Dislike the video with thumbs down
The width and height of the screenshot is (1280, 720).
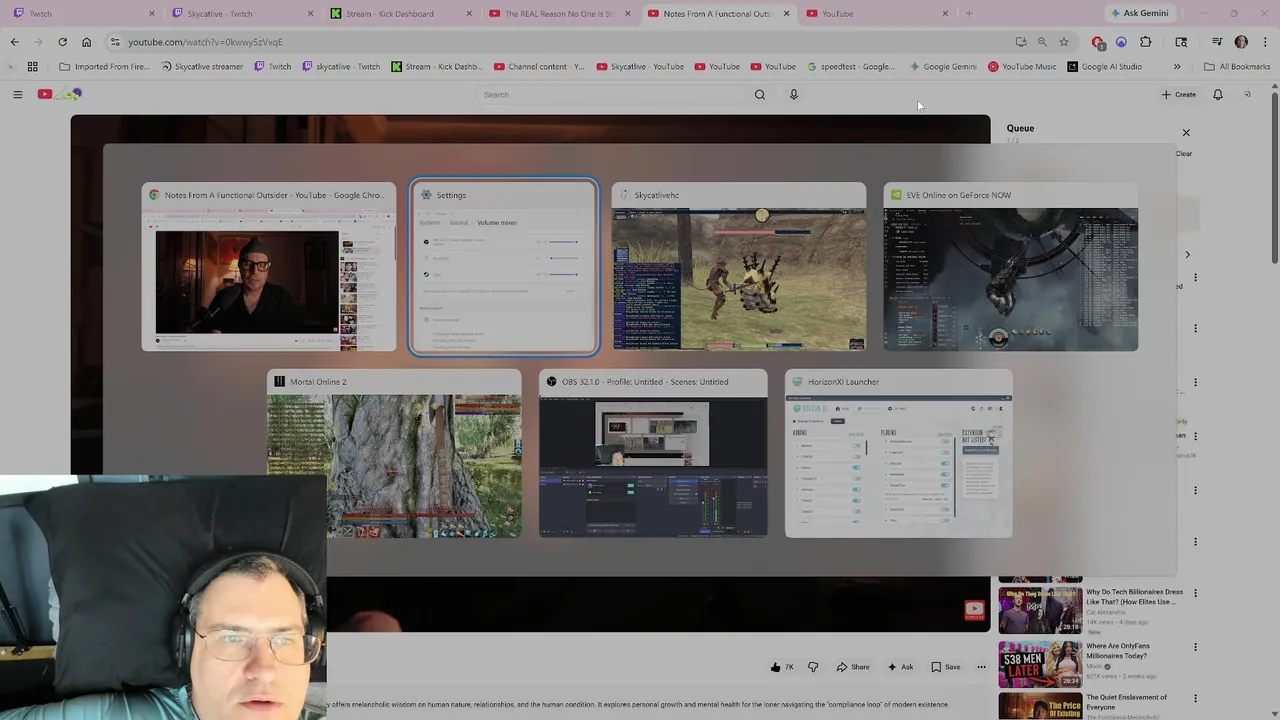point(813,667)
